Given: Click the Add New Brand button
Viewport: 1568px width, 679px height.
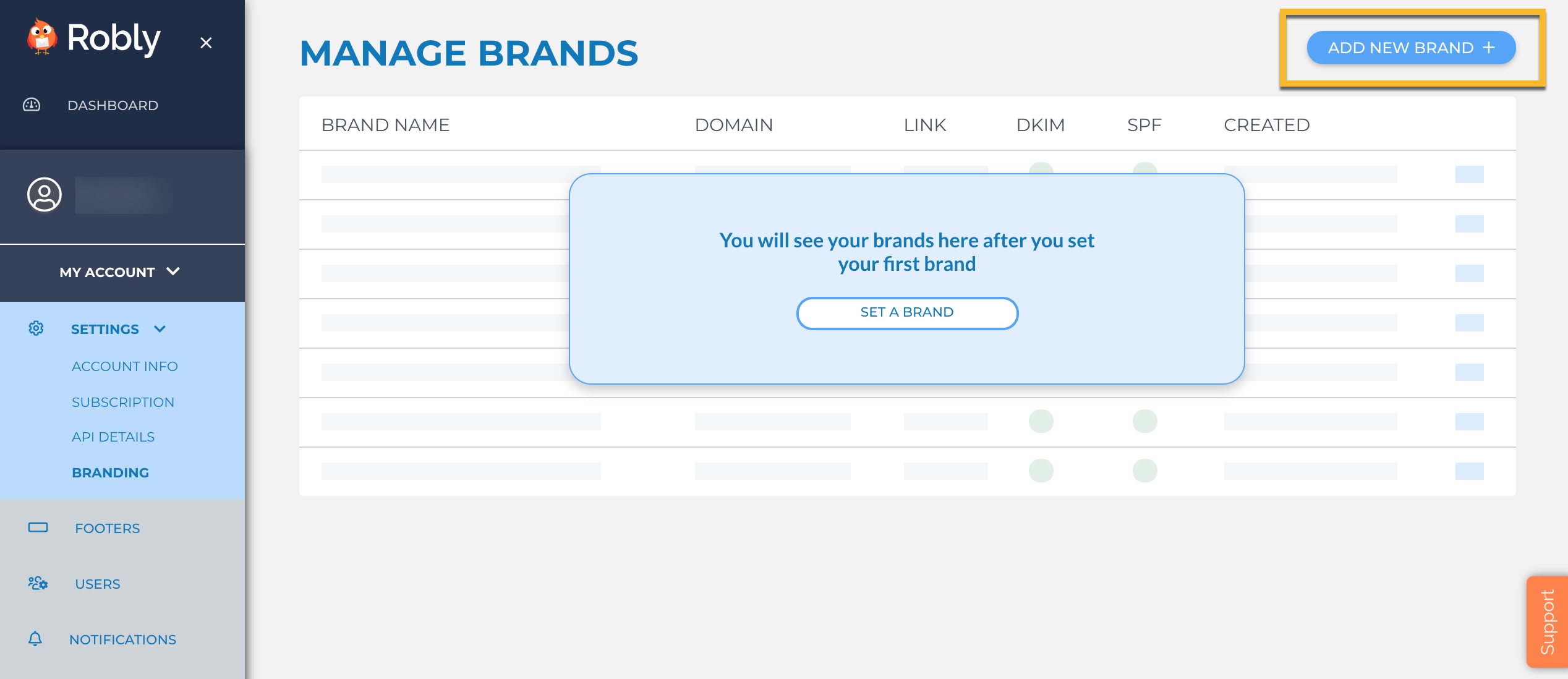Looking at the screenshot, I should tap(1411, 47).
